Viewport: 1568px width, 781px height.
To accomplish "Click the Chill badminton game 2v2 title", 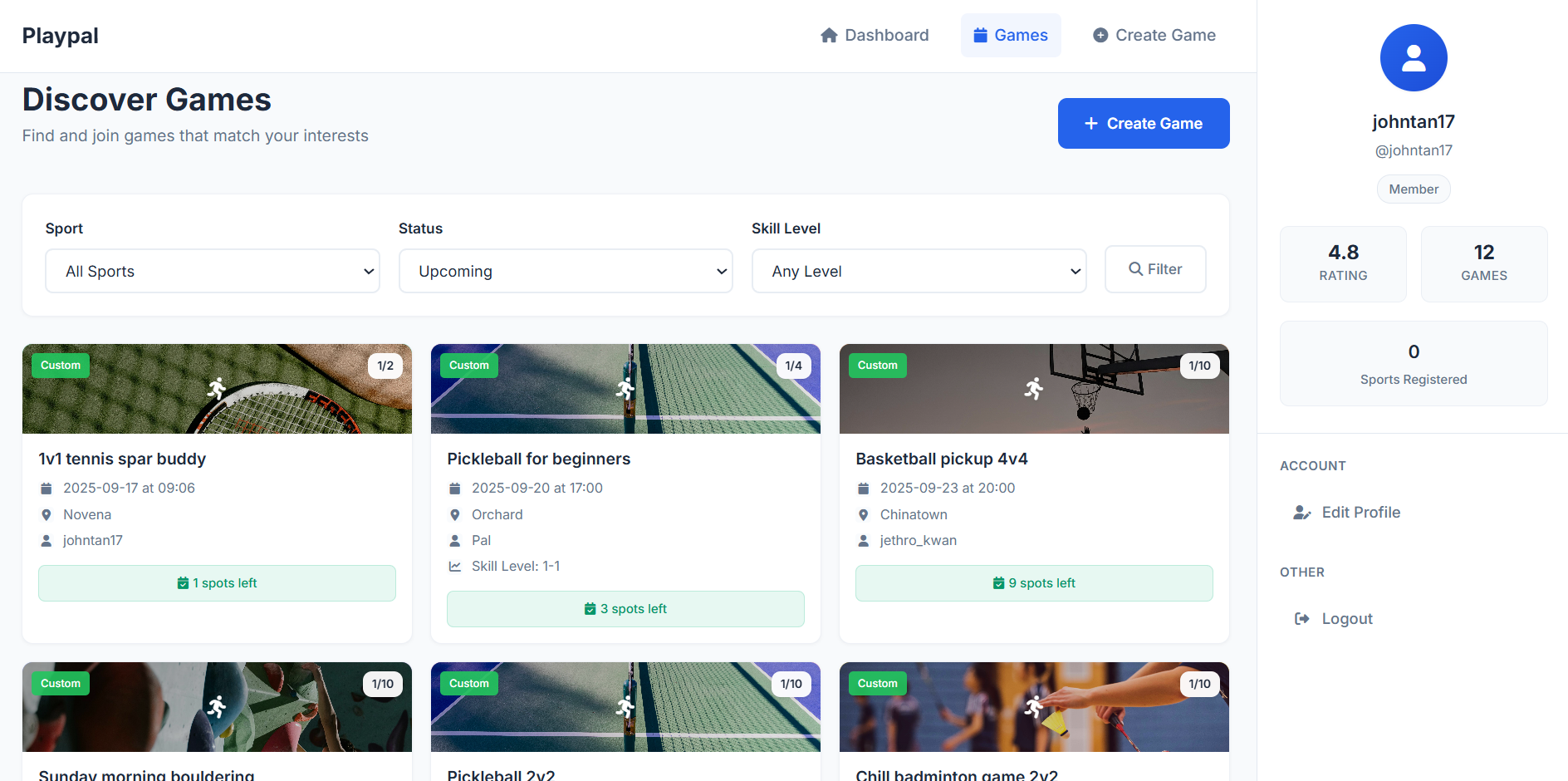I will 957,774.
